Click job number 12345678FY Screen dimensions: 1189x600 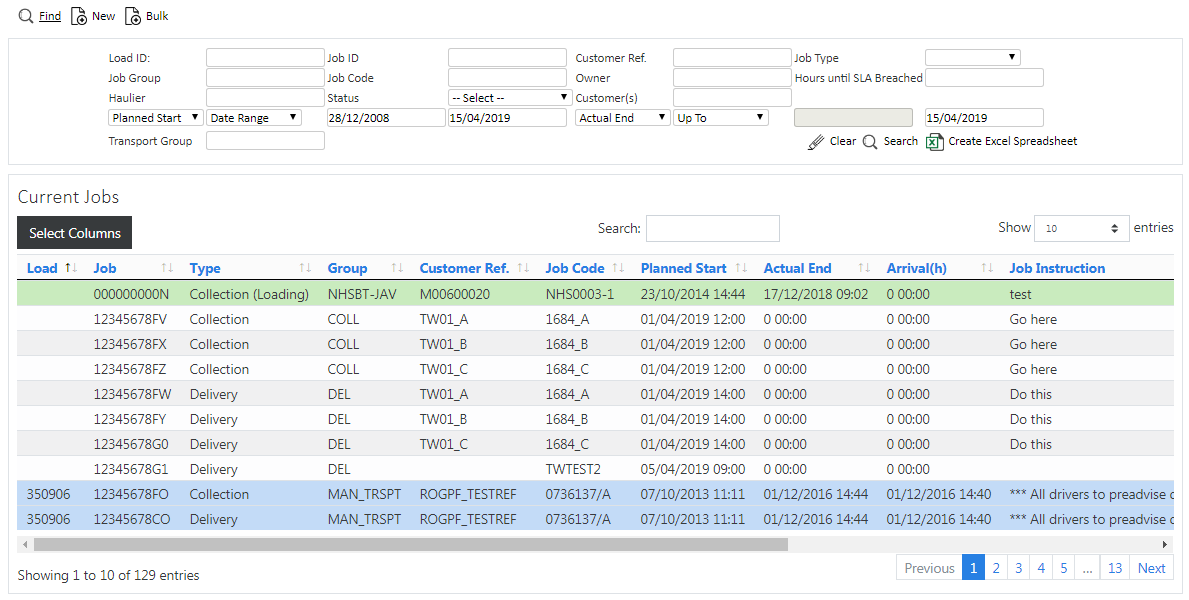click(130, 419)
